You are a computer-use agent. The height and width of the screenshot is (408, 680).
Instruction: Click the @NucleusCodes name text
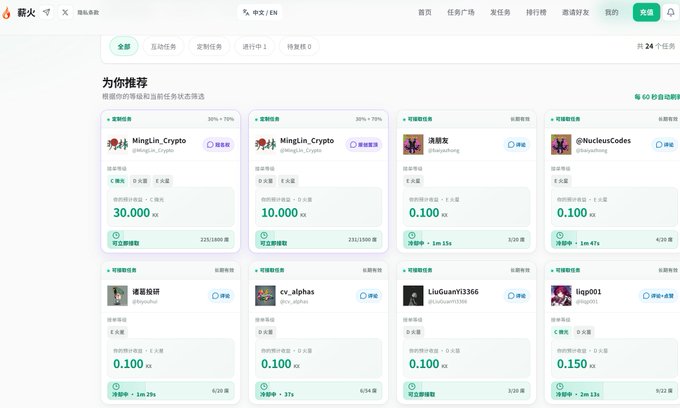pos(603,140)
